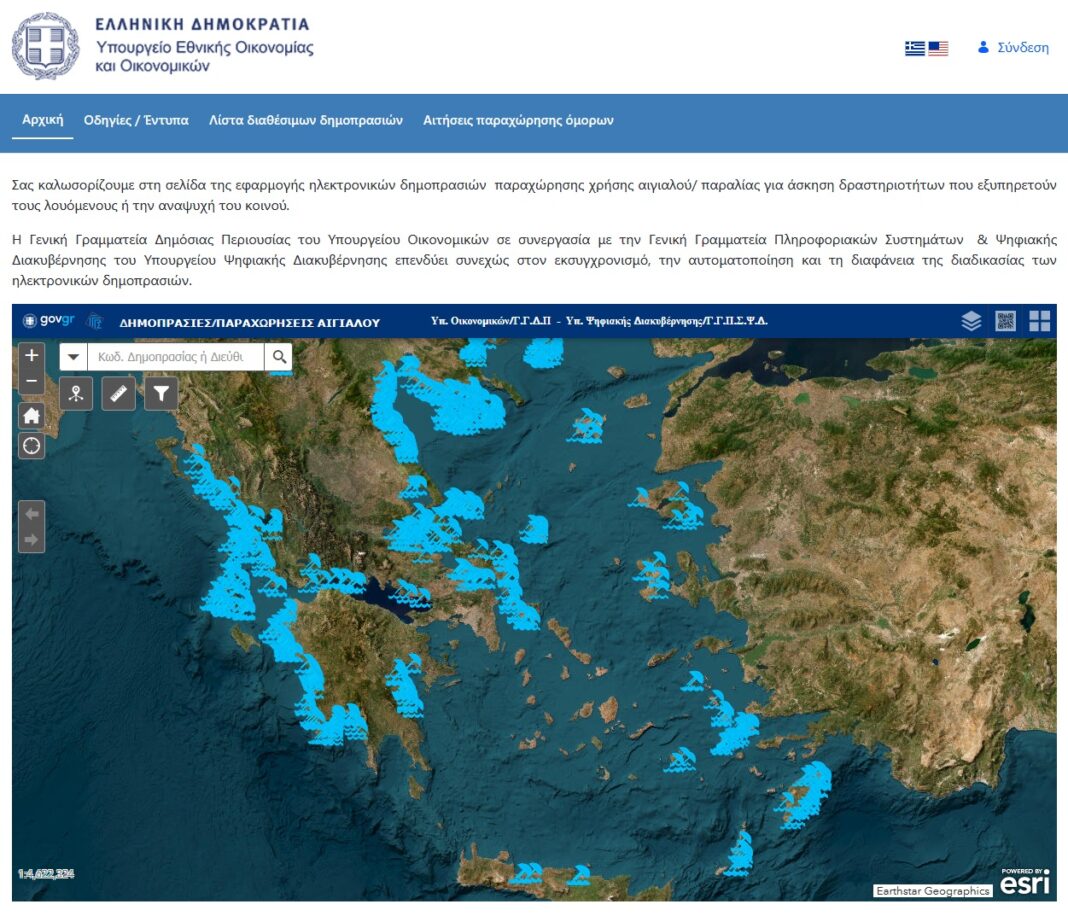Click the my location crosshair button
This screenshot has height=916, width=1068.
tap(32, 446)
